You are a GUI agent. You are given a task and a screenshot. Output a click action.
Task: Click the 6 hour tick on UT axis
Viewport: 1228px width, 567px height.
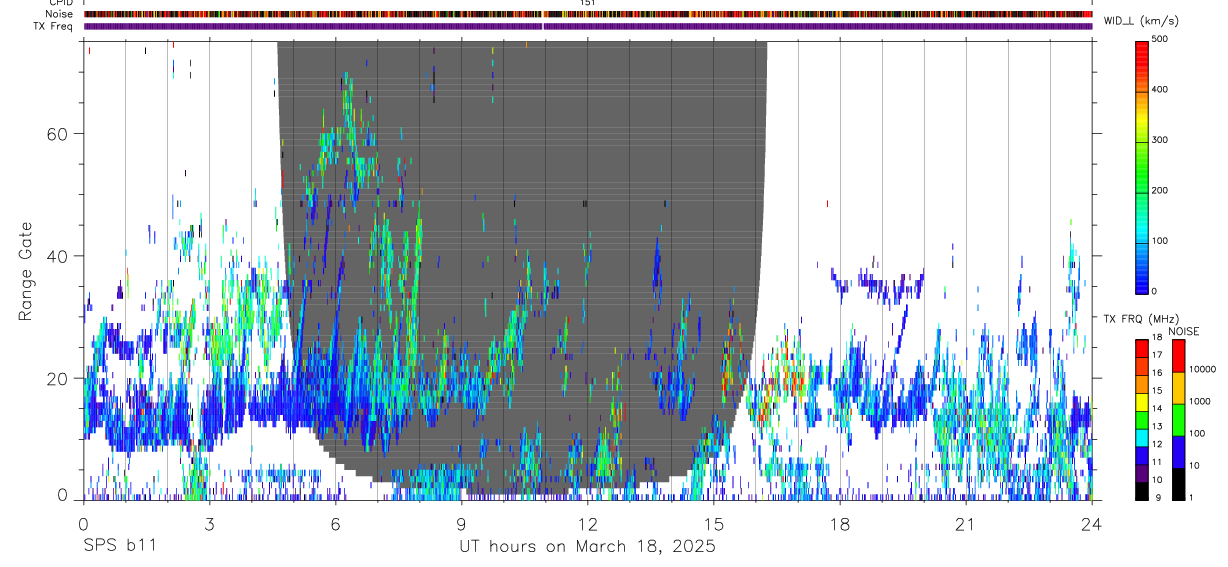335,524
